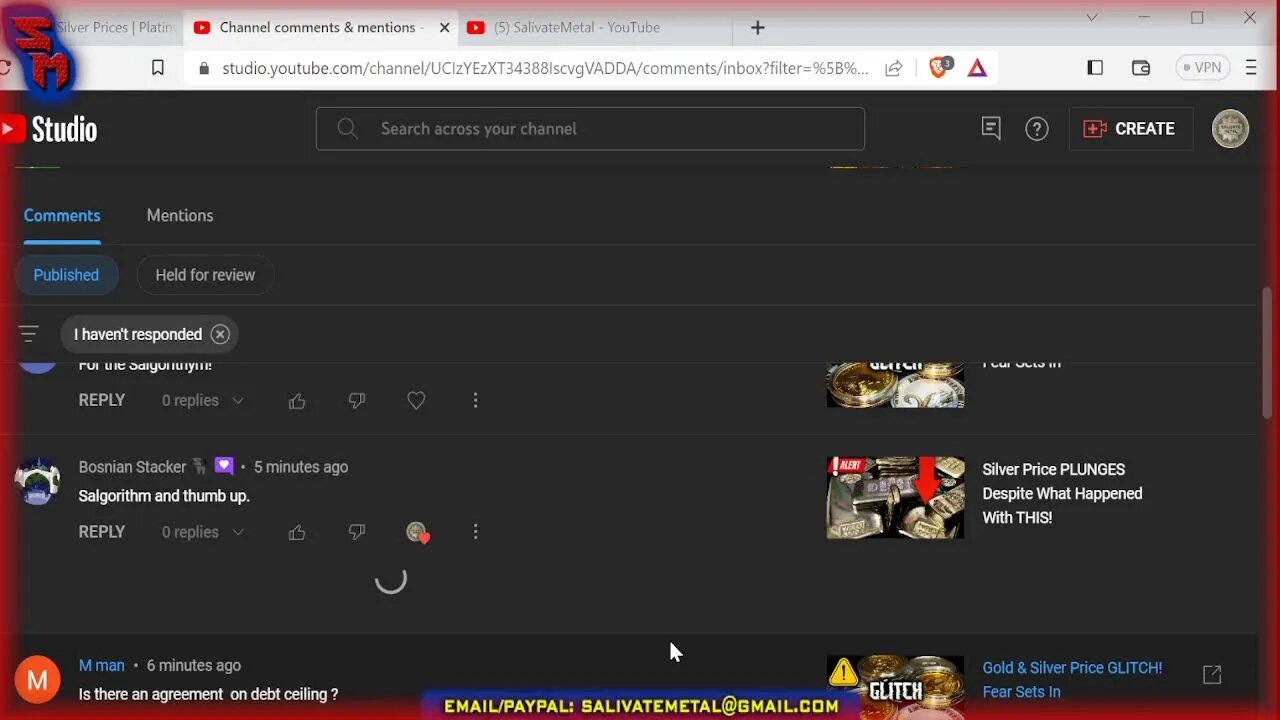
Task: Like the Salgorithym comment
Action: (x=297, y=401)
